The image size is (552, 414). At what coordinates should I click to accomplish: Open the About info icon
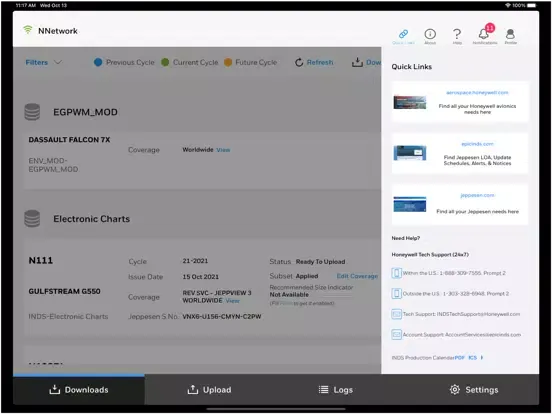pyautogui.click(x=430, y=34)
